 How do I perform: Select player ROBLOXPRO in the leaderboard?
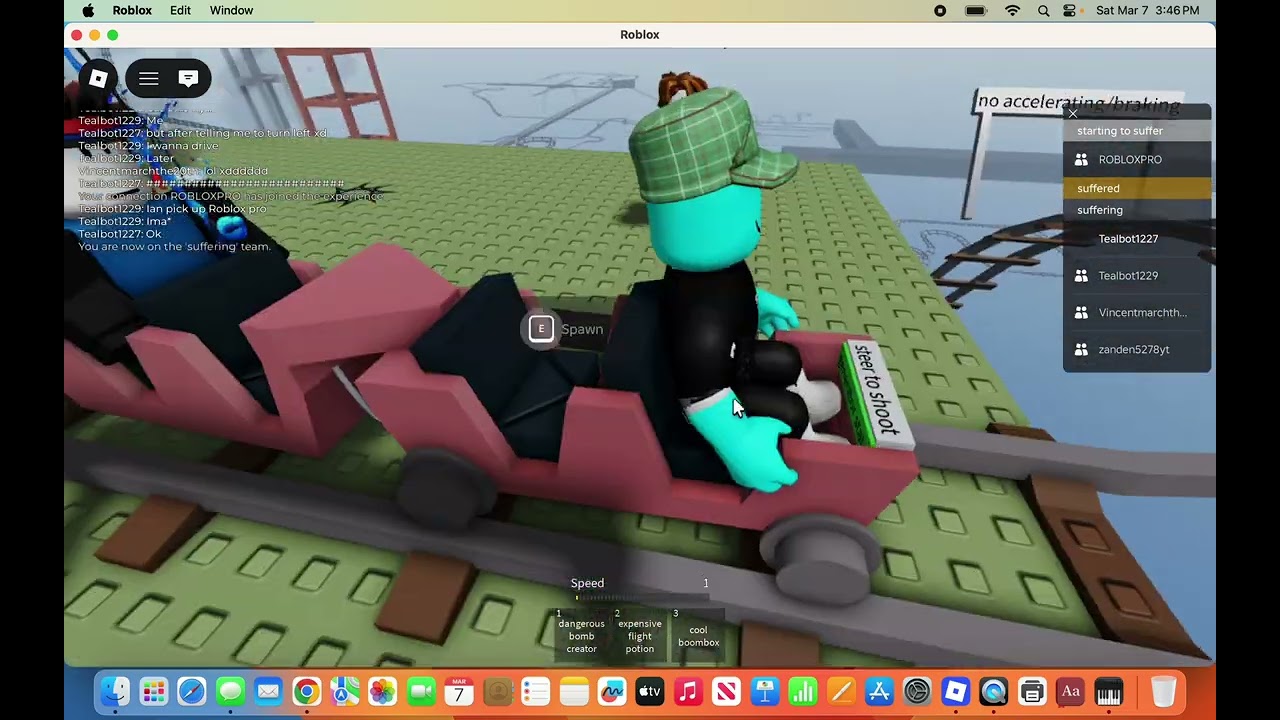tap(1137, 160)
